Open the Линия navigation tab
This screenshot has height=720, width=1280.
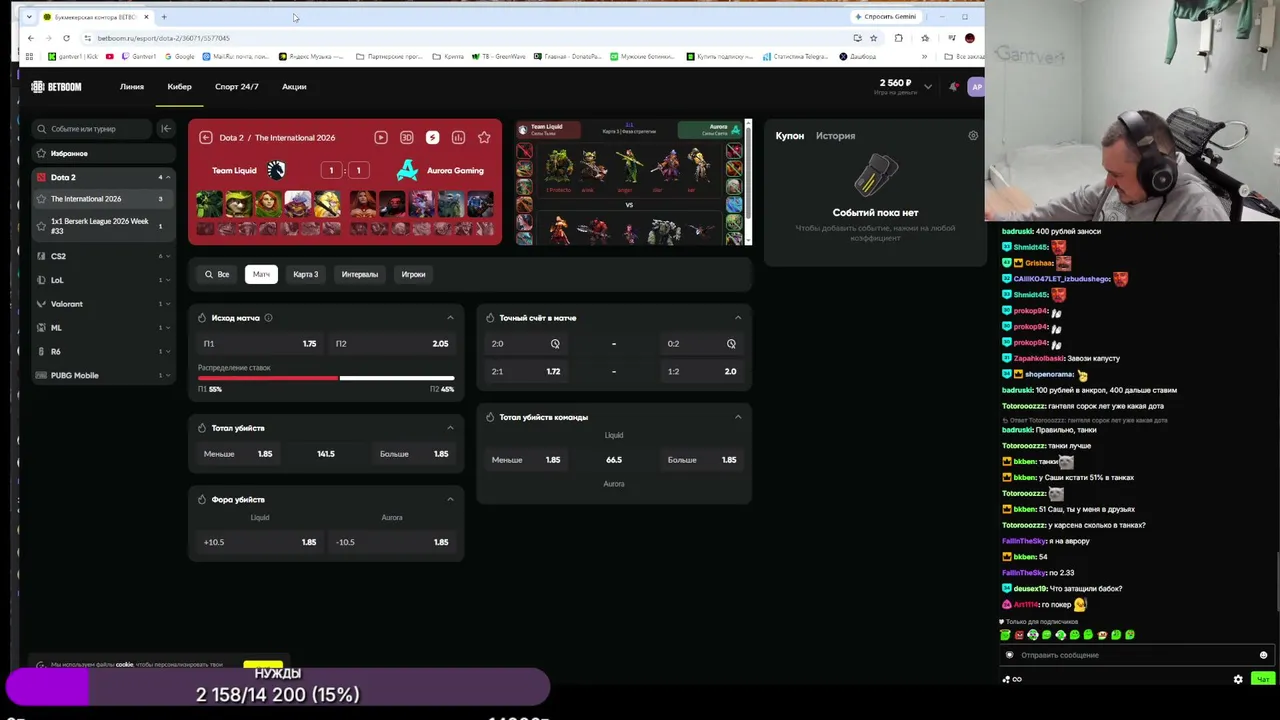click(x=132, y=87)
